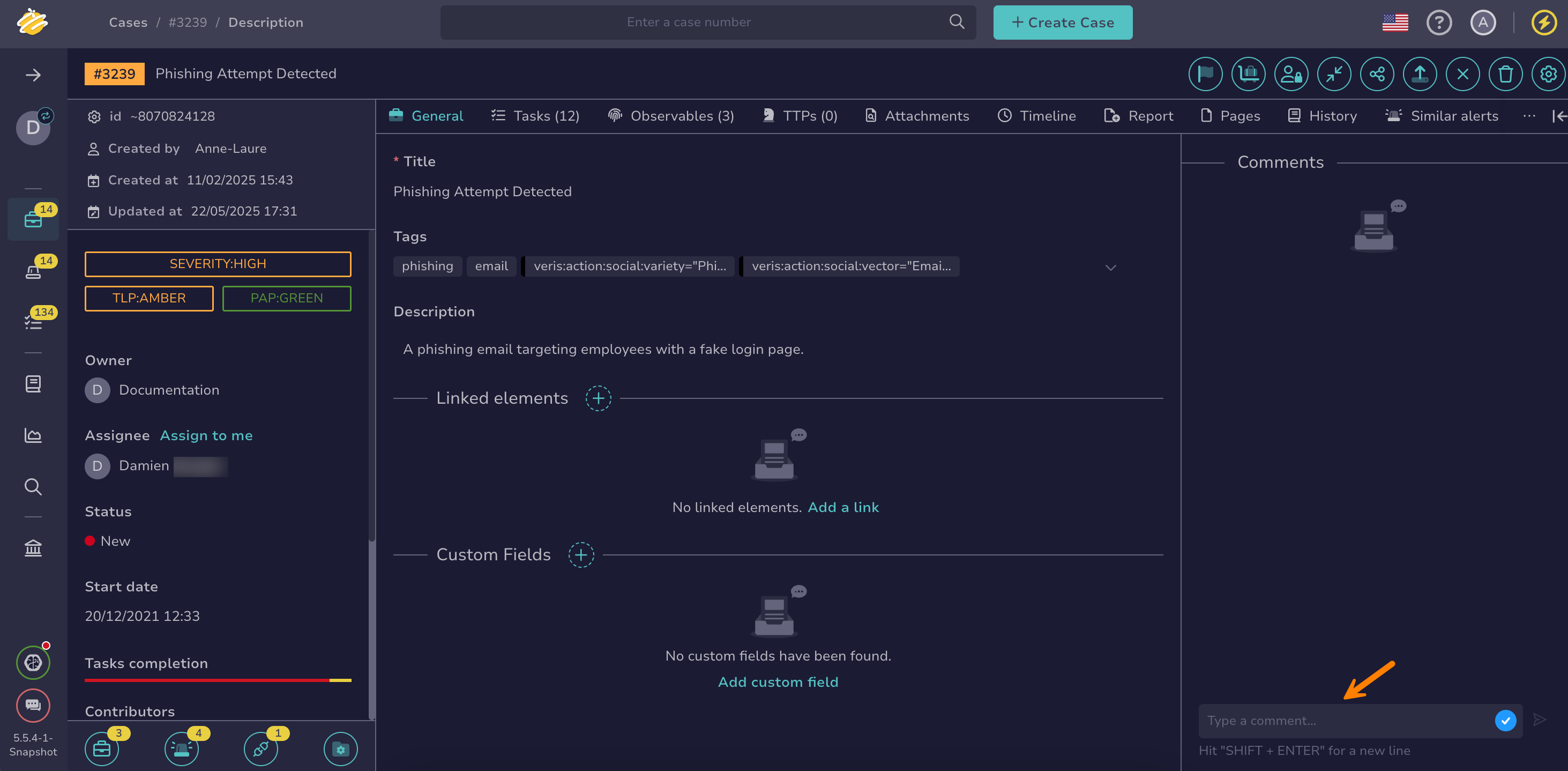The image size is (1568, 771).
Task: Click the export upload icon
Action: (1419, 75)
